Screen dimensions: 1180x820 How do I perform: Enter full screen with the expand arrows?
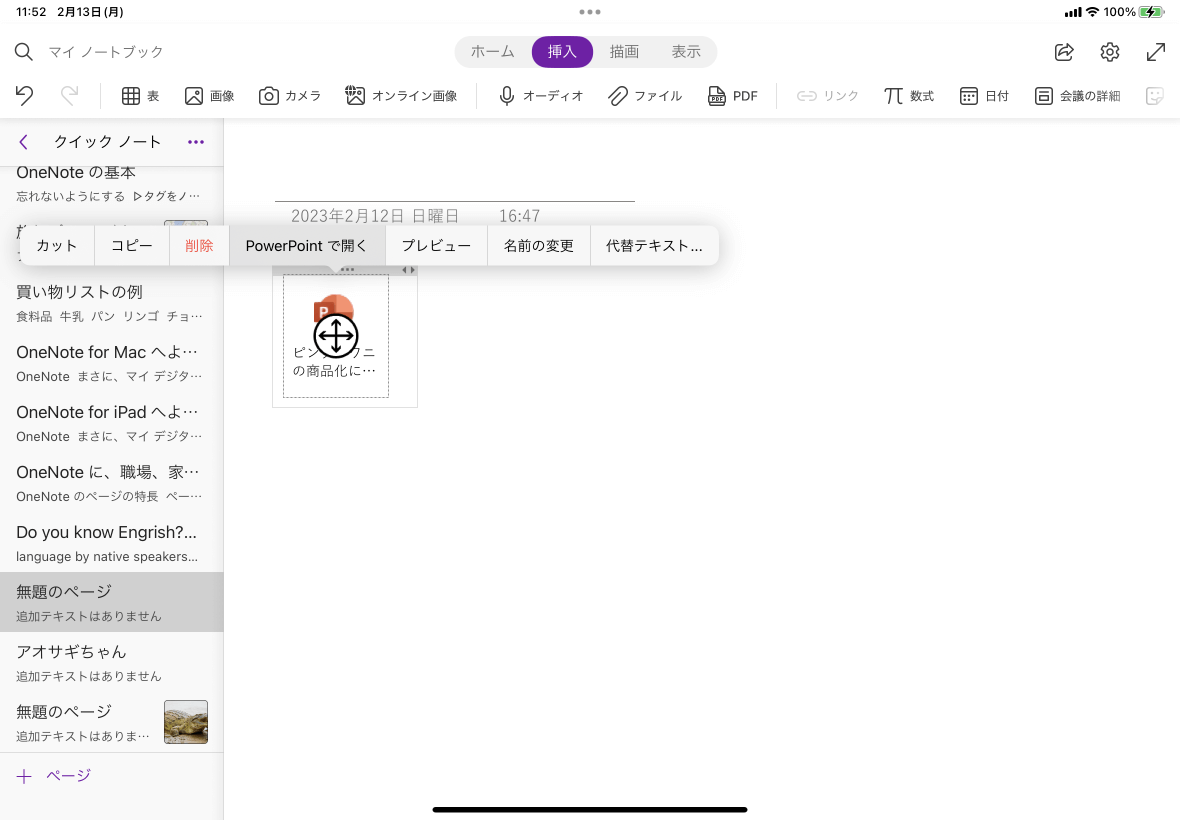1155,52
